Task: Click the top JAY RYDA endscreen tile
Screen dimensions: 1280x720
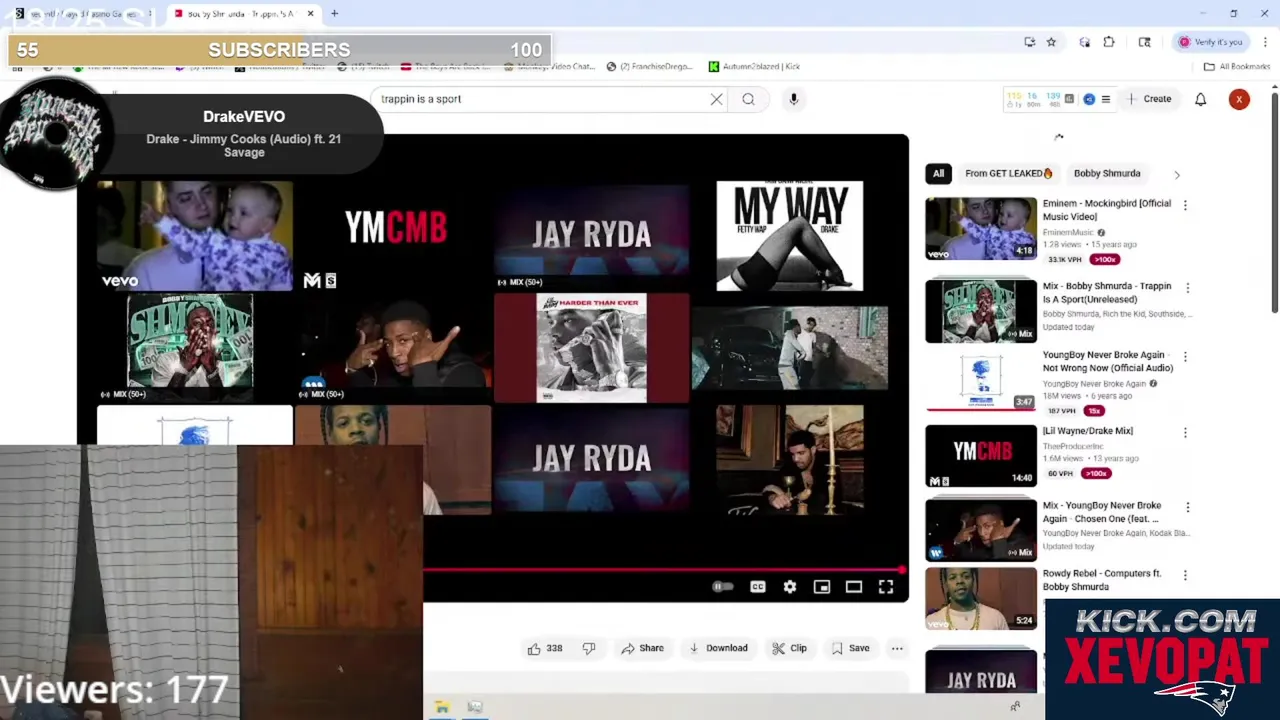Action: point(592,236)
